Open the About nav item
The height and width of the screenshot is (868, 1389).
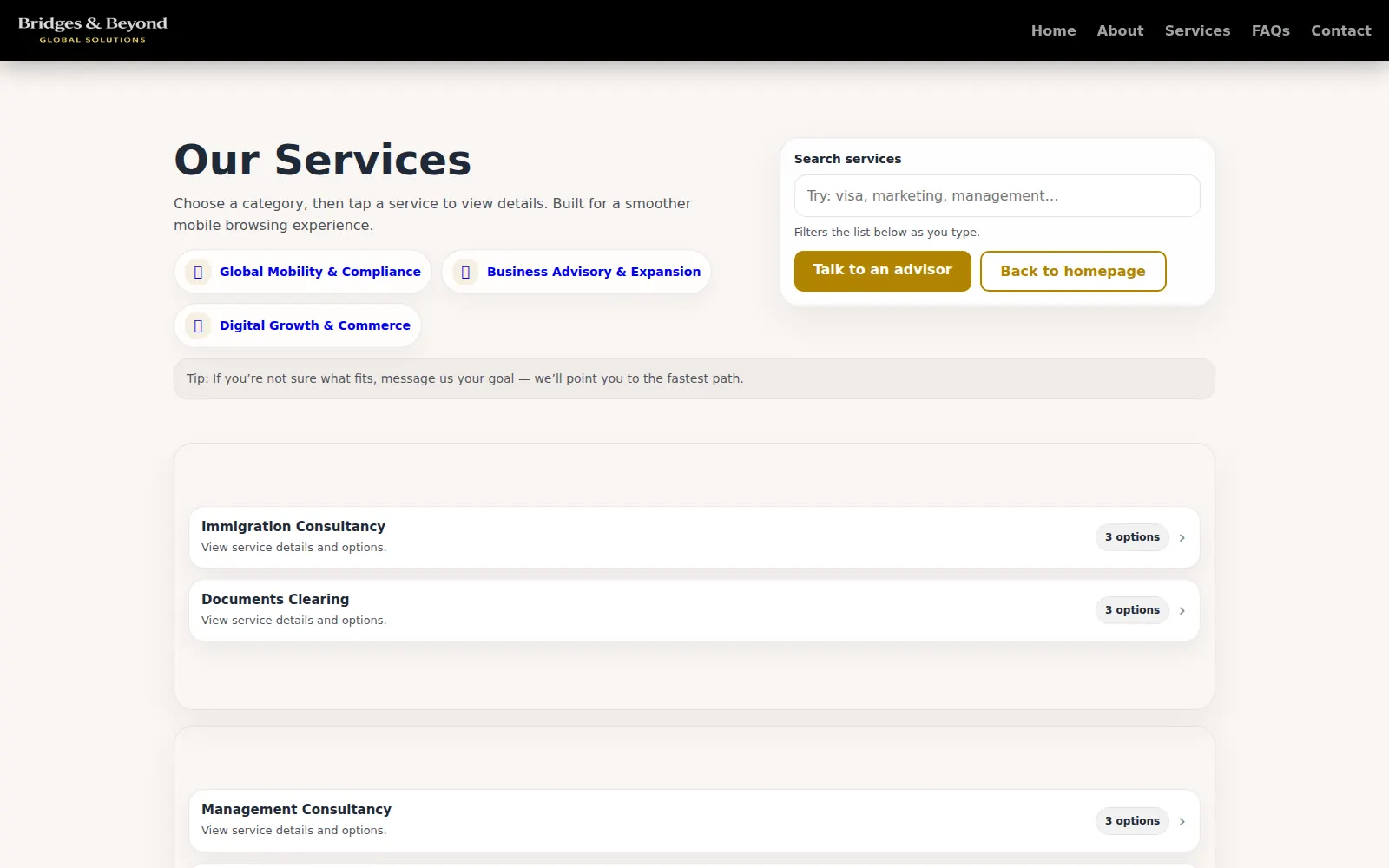(1120, 30)
